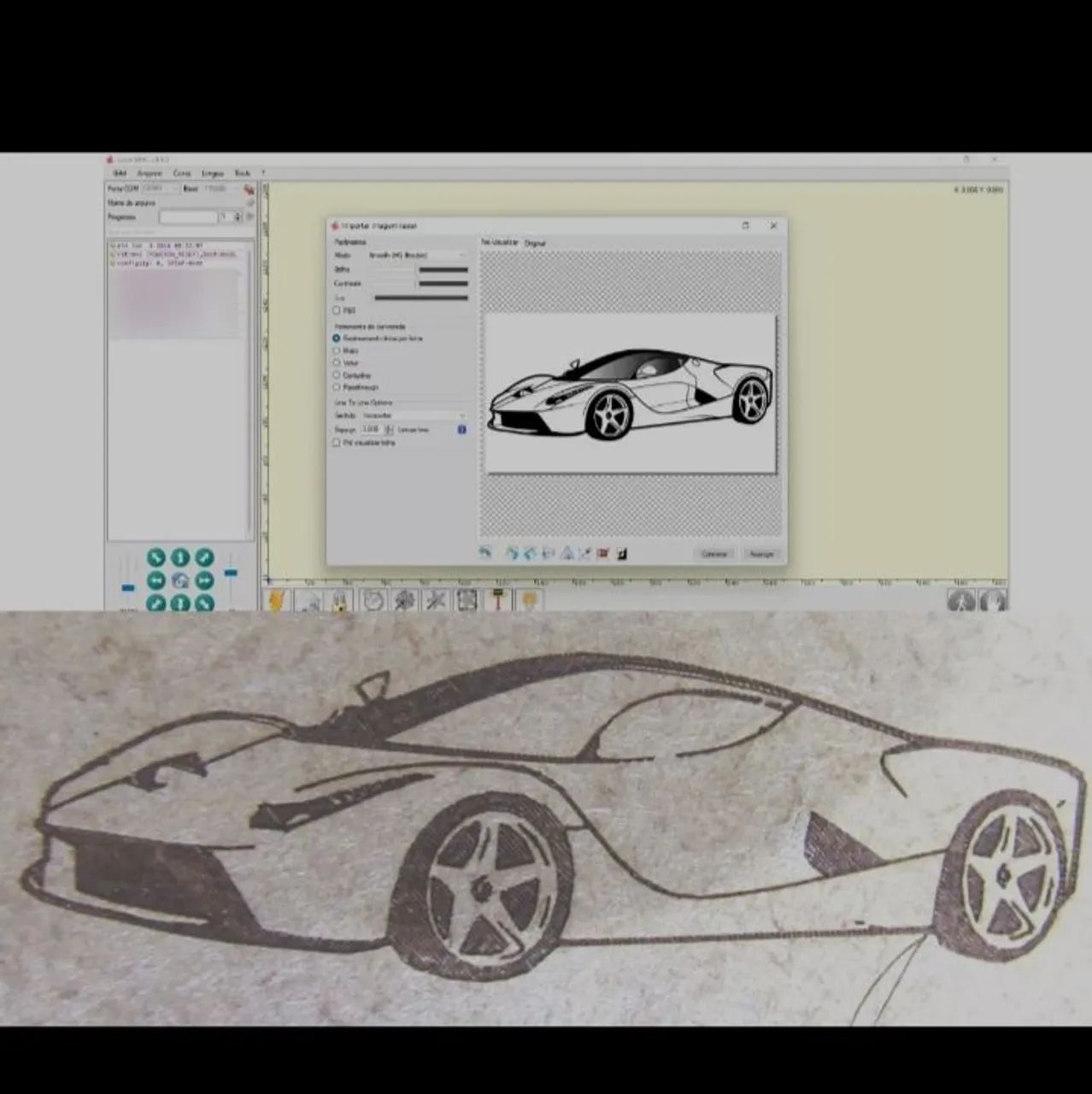Viewport: 1092px width, 1094px height.
Task: Click the slider below Contraste
Action: pyautogui.click(x=421, y=298)
